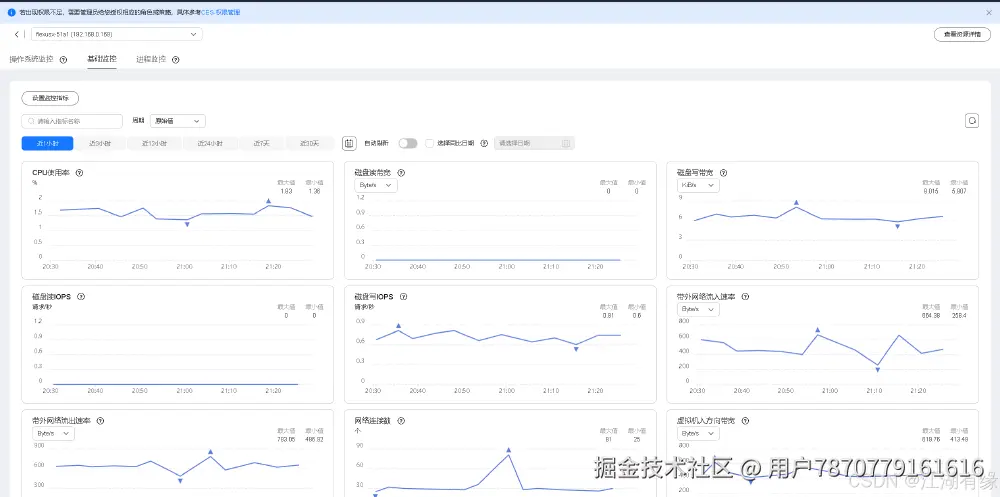The height and width of the screenshot is (497, 1000).
Task: Select the 近3小时 time range
Action: (x=100, y=144)
